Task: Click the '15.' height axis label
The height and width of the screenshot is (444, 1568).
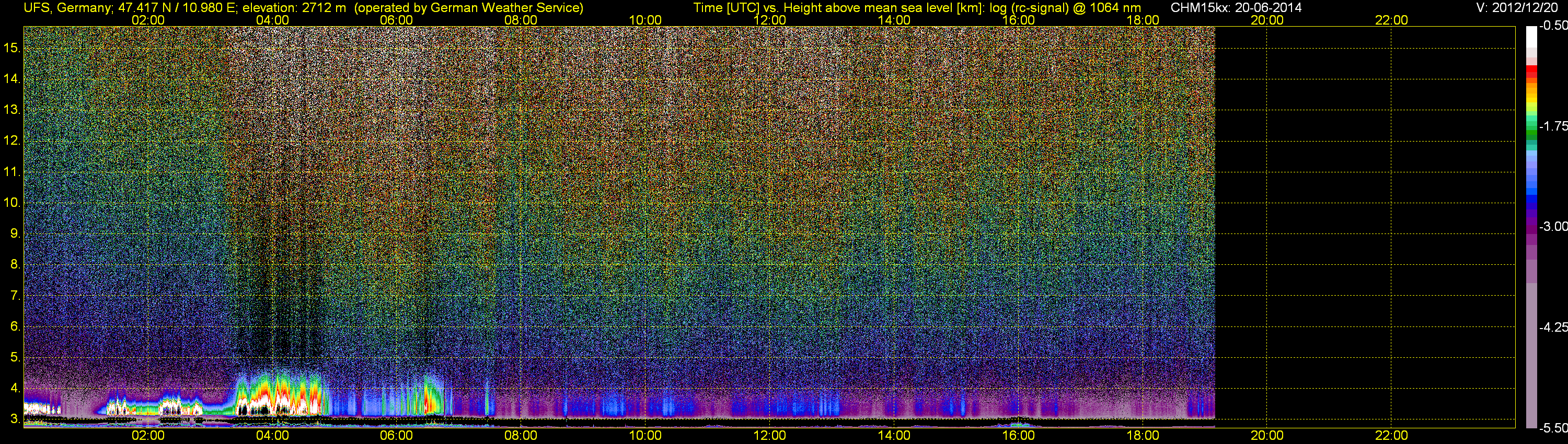Action: [x=11, y=48]
